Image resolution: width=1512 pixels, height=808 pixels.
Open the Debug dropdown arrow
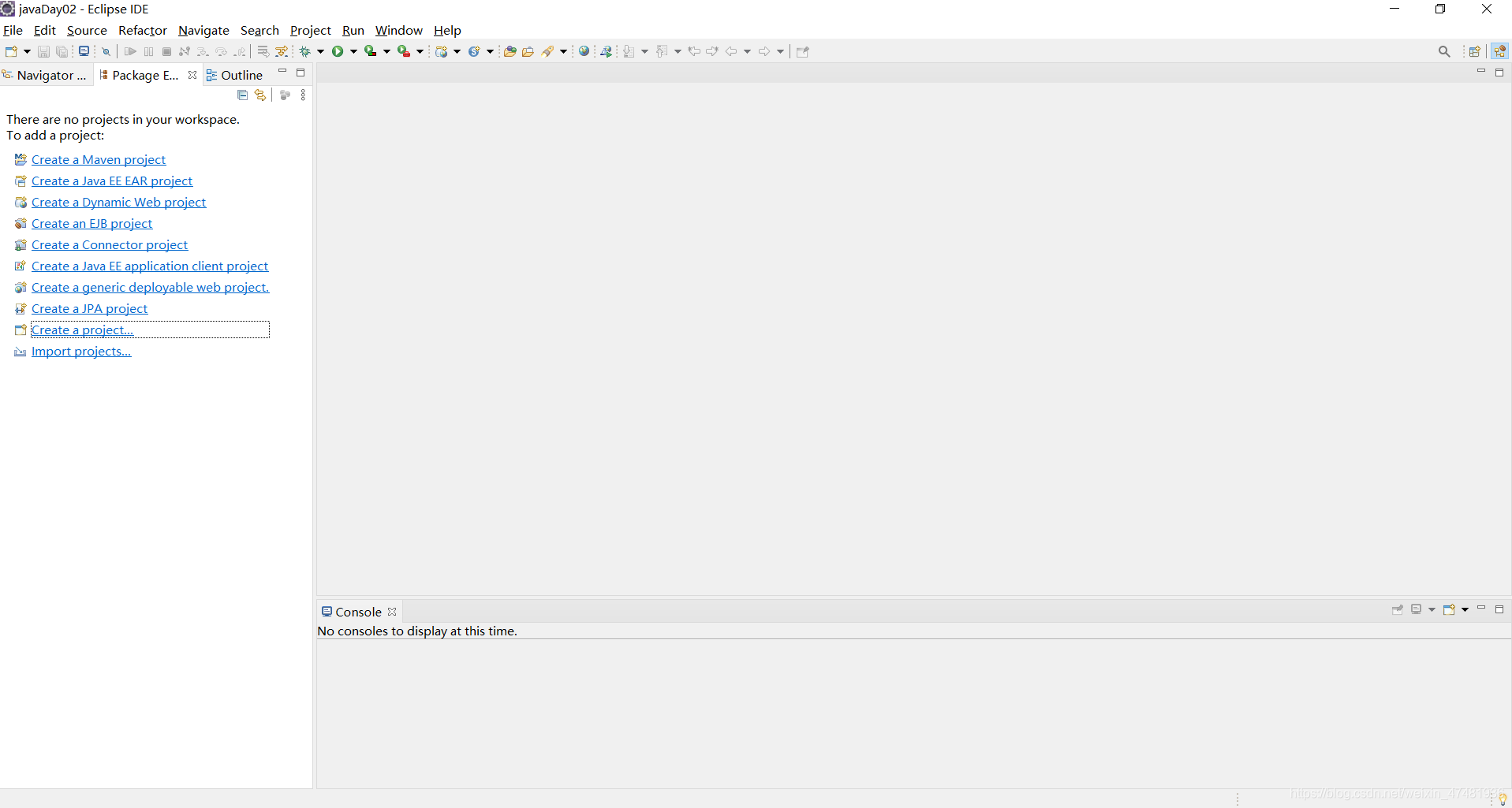[x=320, y=52]
